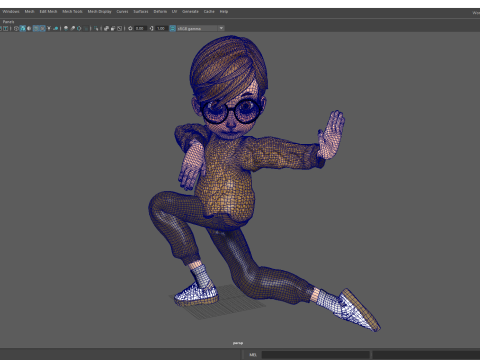Toggle multisample anti-aliasing icon
This screenshot has width=480, height=360.
[79, 29]
